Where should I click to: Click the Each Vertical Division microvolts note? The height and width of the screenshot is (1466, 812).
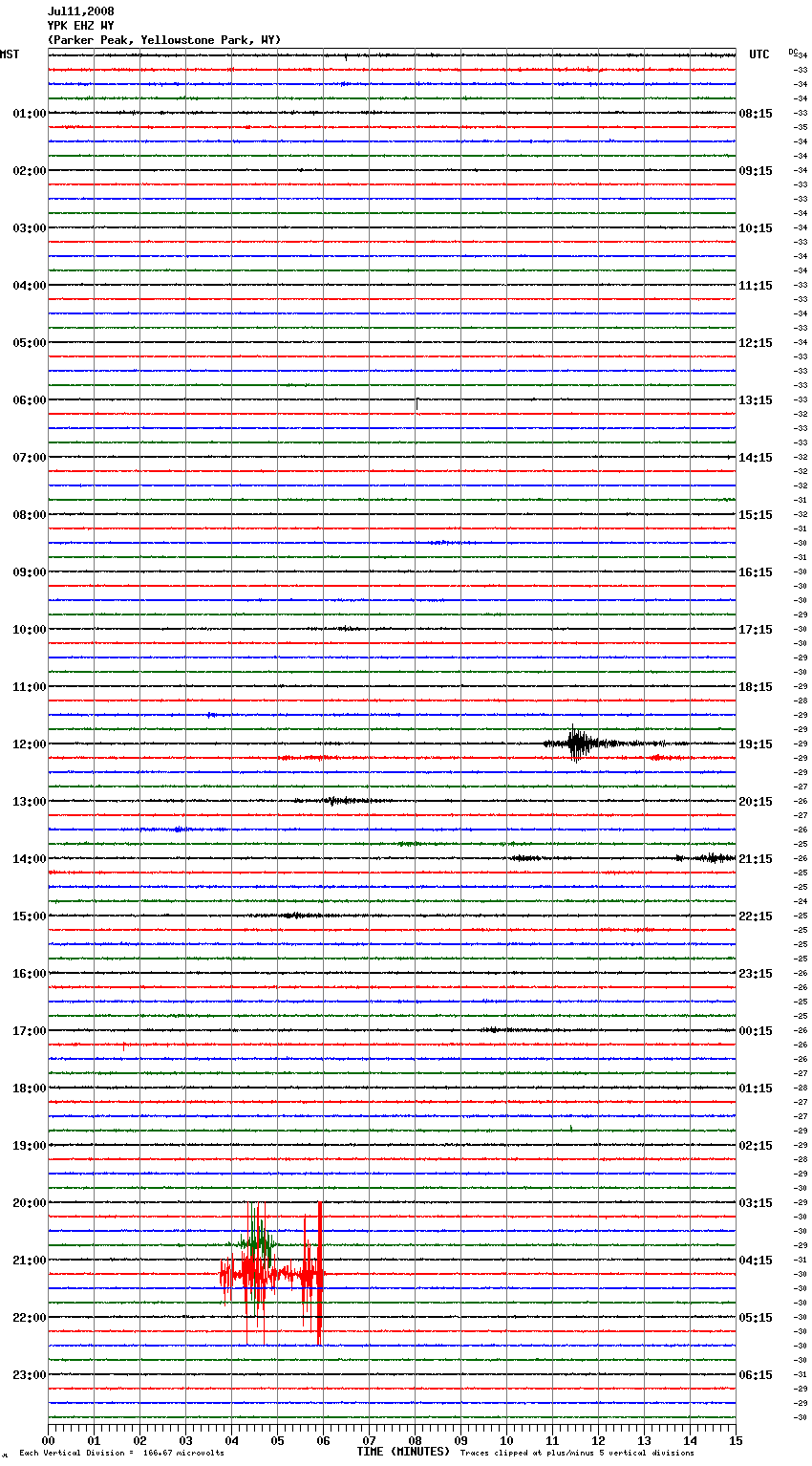[121, 1453]
